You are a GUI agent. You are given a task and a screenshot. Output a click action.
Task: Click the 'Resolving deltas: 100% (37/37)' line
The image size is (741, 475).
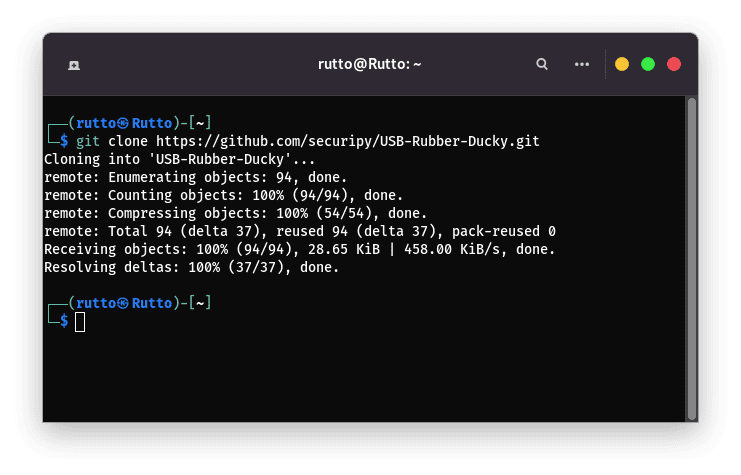191,267
